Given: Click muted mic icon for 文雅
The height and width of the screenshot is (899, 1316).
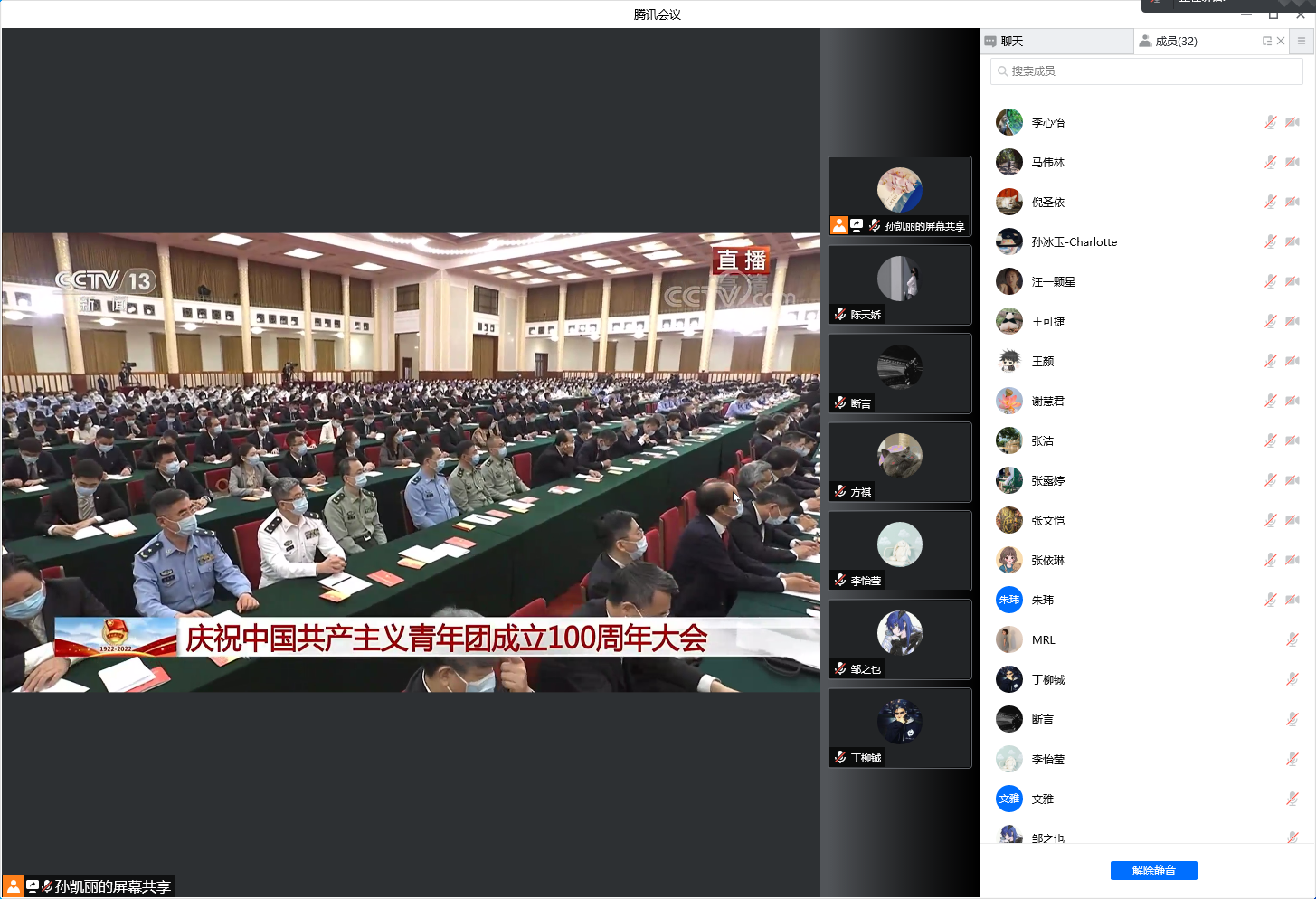Looking at the screenshot, I should coord(1292,799).
